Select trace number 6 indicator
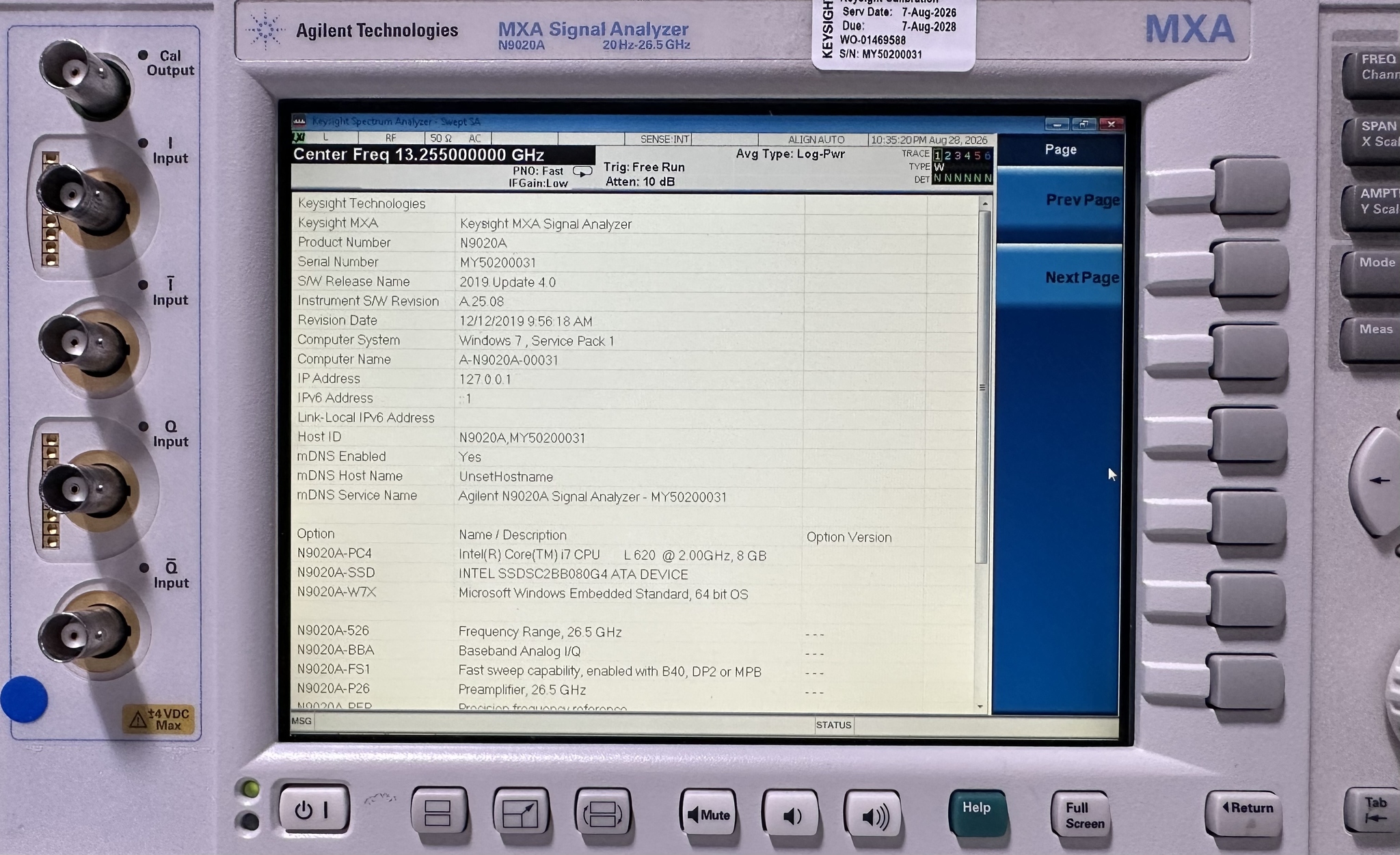Image resolution: width=1400 pixels, height=855 pixels. coord(987,156)
